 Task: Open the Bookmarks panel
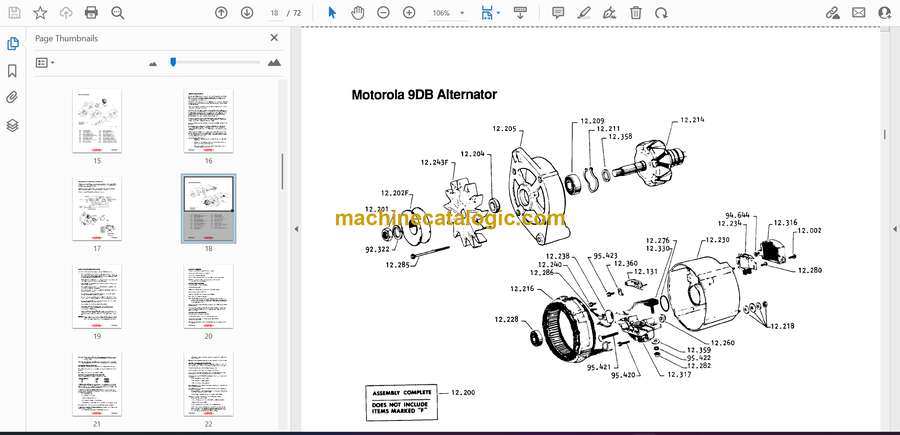(12, 71)
